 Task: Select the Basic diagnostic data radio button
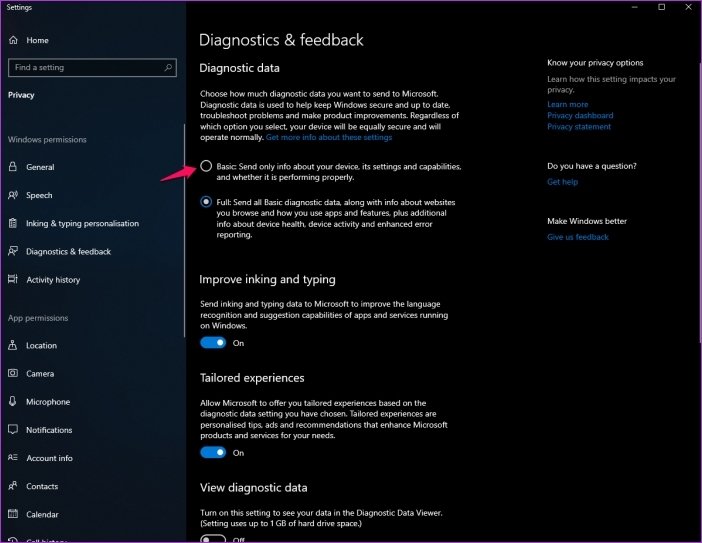pyautogui.click(x=206, y=166)
